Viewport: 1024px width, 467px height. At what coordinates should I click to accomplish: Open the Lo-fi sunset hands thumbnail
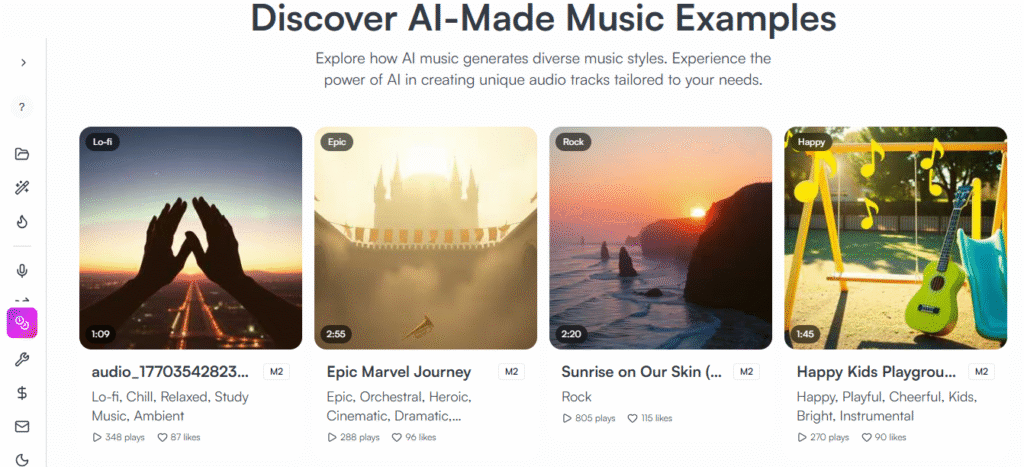[190, 238]
